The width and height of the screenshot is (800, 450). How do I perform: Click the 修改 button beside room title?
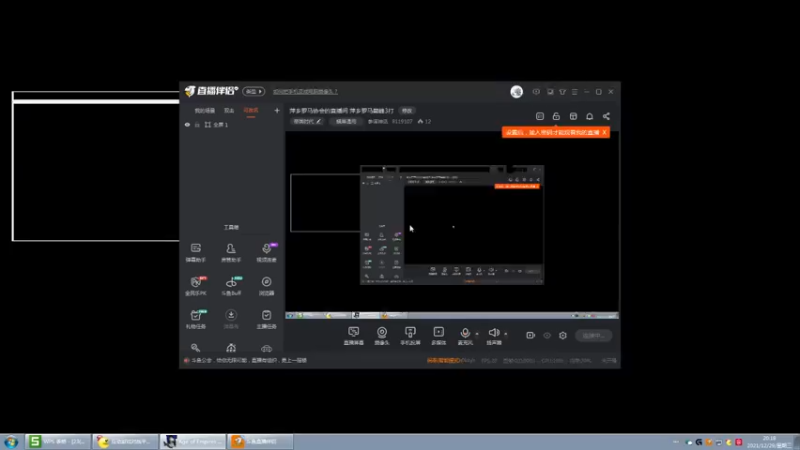point(407,111)
